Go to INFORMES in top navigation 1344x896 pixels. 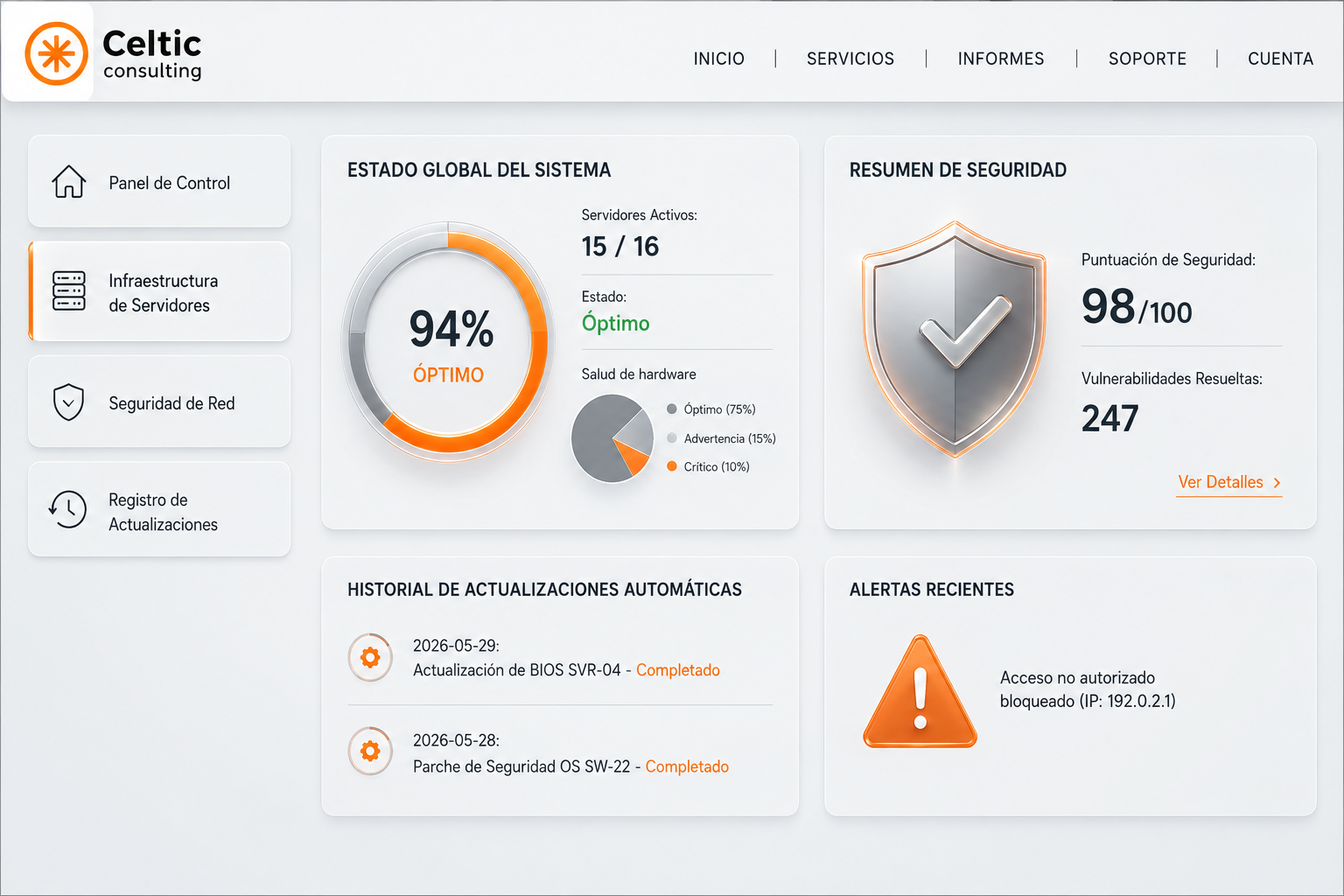pyautogui.click(x=1001, y=59)
